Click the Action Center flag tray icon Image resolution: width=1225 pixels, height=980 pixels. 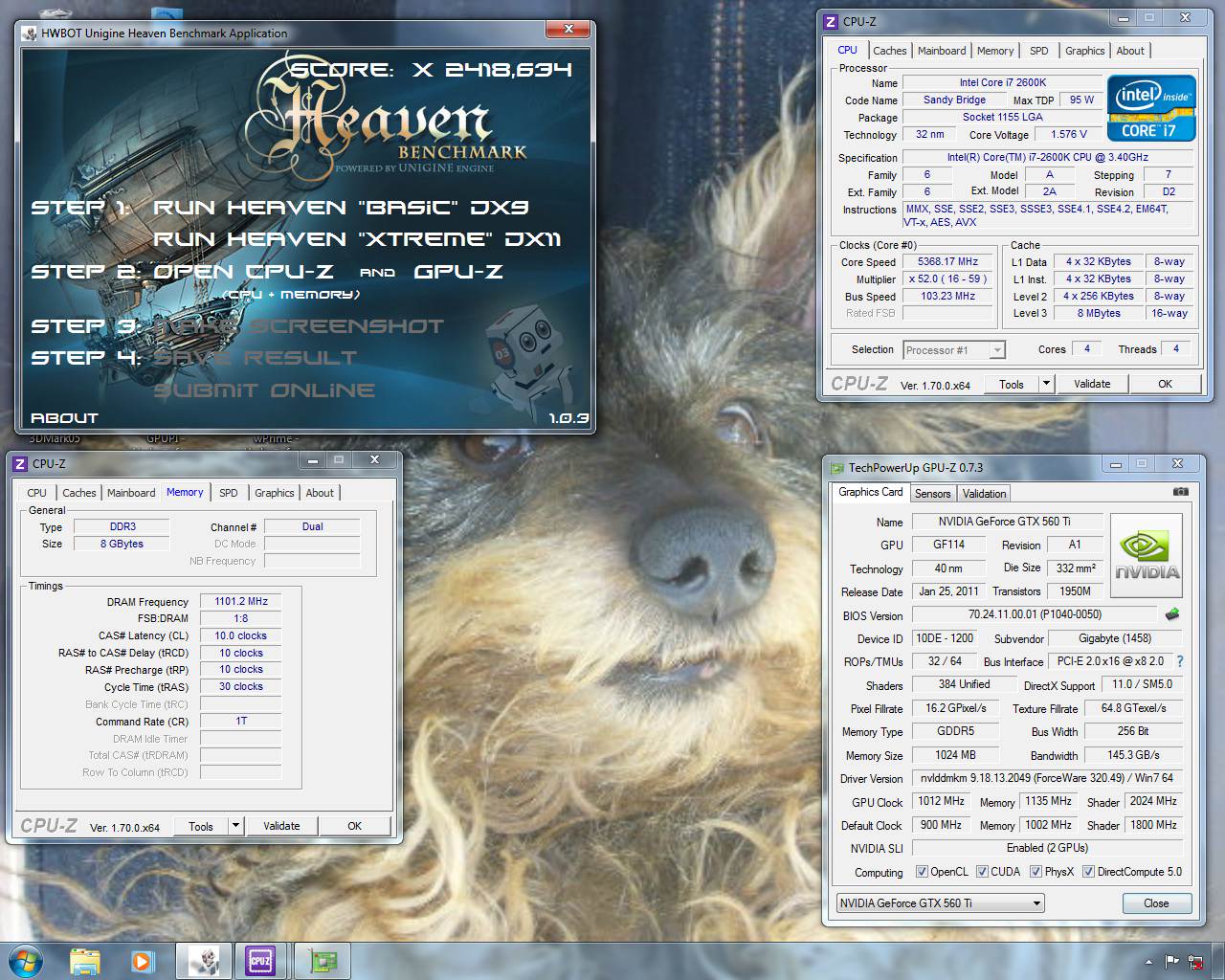point(1171,962)
